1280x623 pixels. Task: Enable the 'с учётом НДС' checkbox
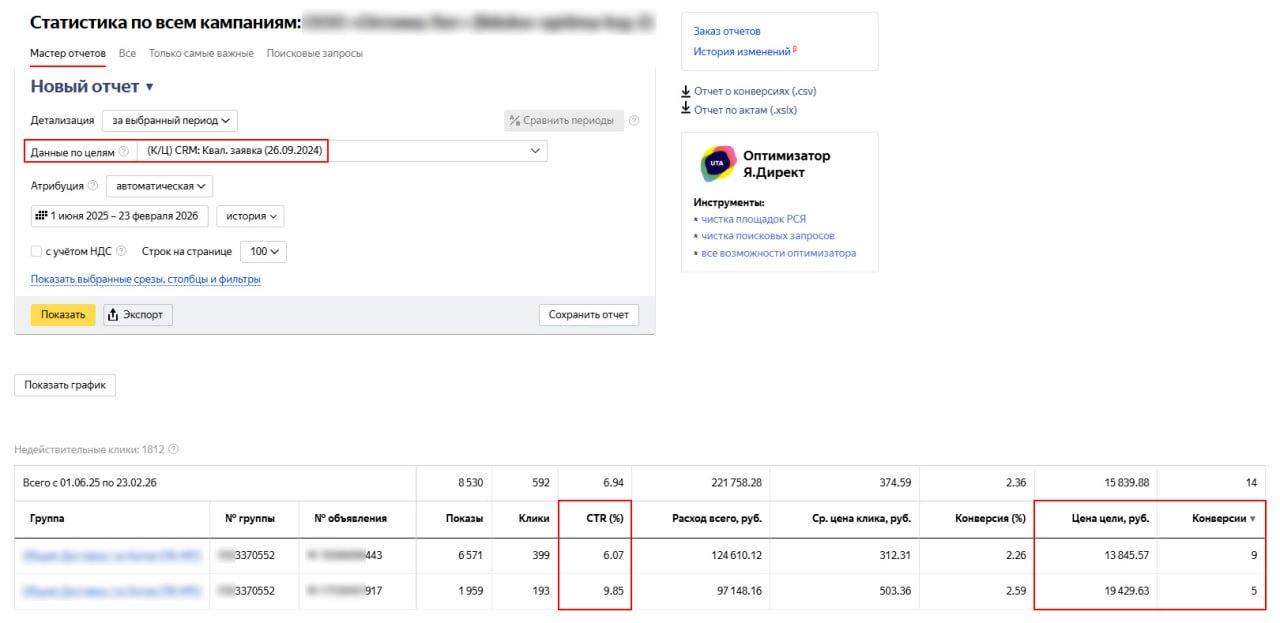click(36, 252)
